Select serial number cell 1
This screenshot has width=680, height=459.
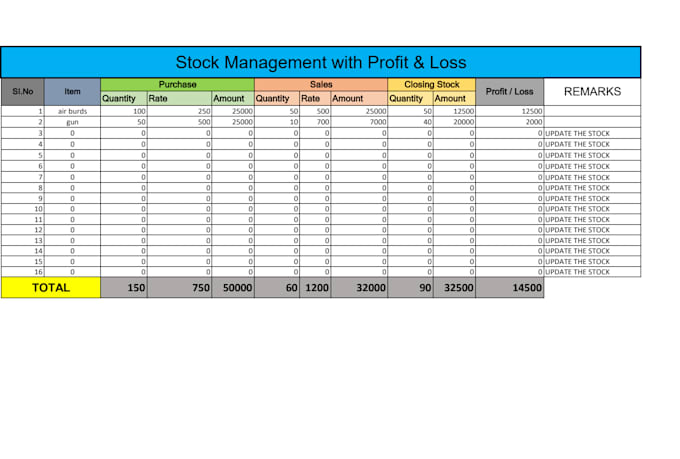(23, 111)
